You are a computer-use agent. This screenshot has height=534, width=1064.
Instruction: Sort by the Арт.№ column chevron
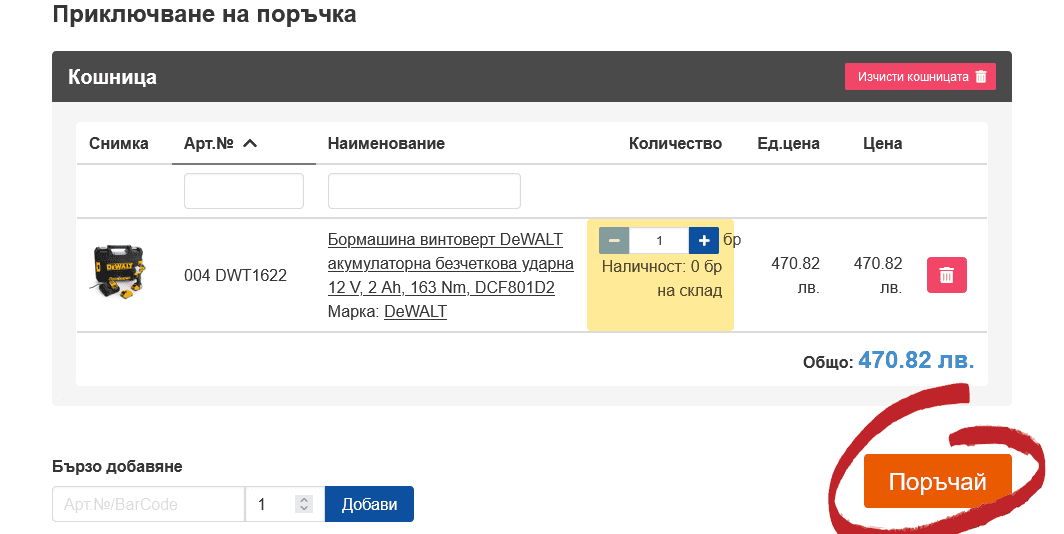250,143
